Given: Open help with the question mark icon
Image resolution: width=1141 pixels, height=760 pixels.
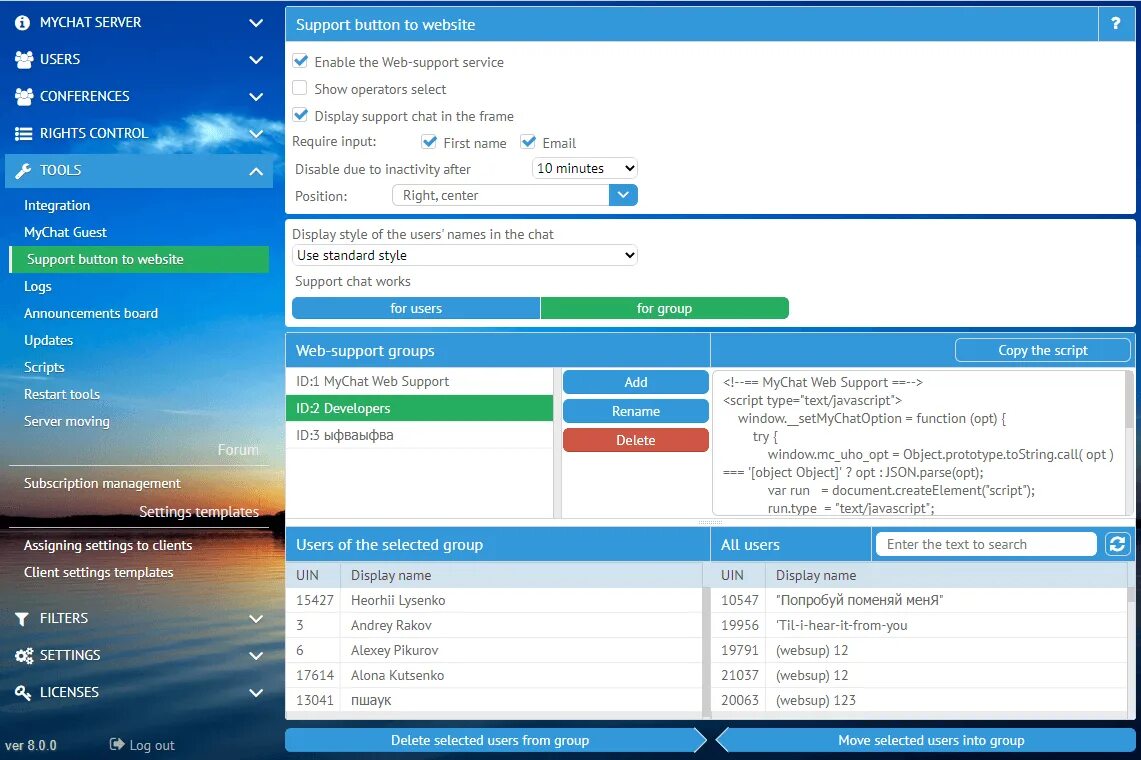Looking at the screenshot, I should point(1116,24).
